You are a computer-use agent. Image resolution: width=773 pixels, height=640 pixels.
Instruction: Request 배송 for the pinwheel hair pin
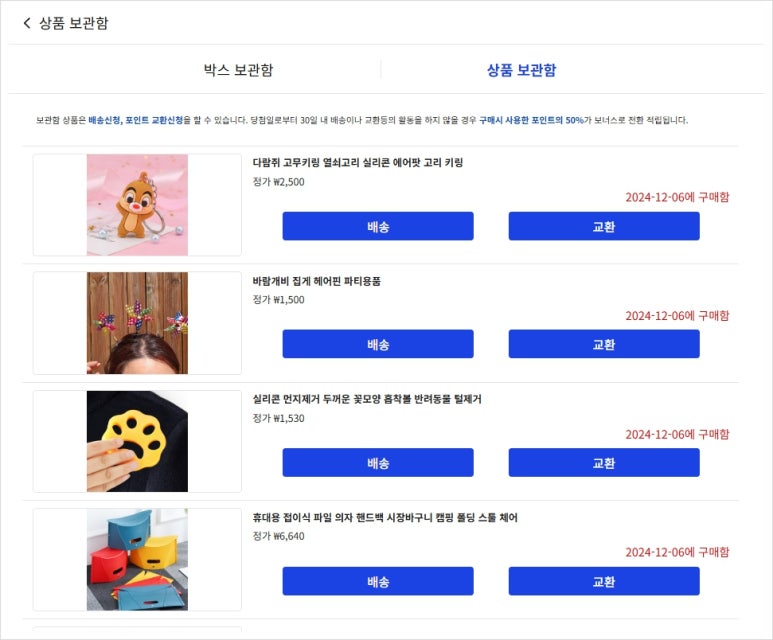(377, 344)
